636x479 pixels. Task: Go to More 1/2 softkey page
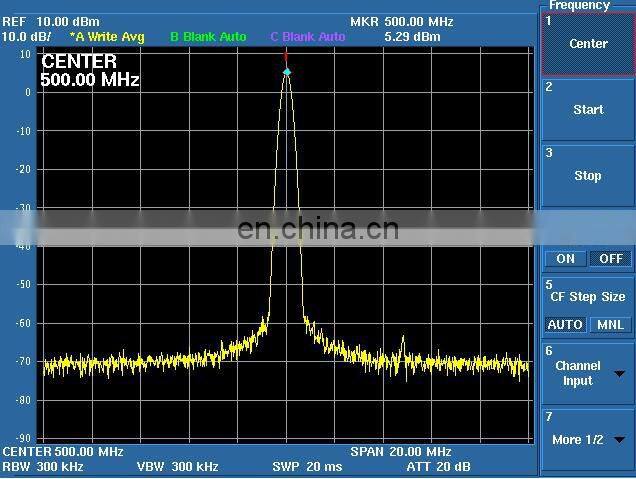[x=588, y=440]
